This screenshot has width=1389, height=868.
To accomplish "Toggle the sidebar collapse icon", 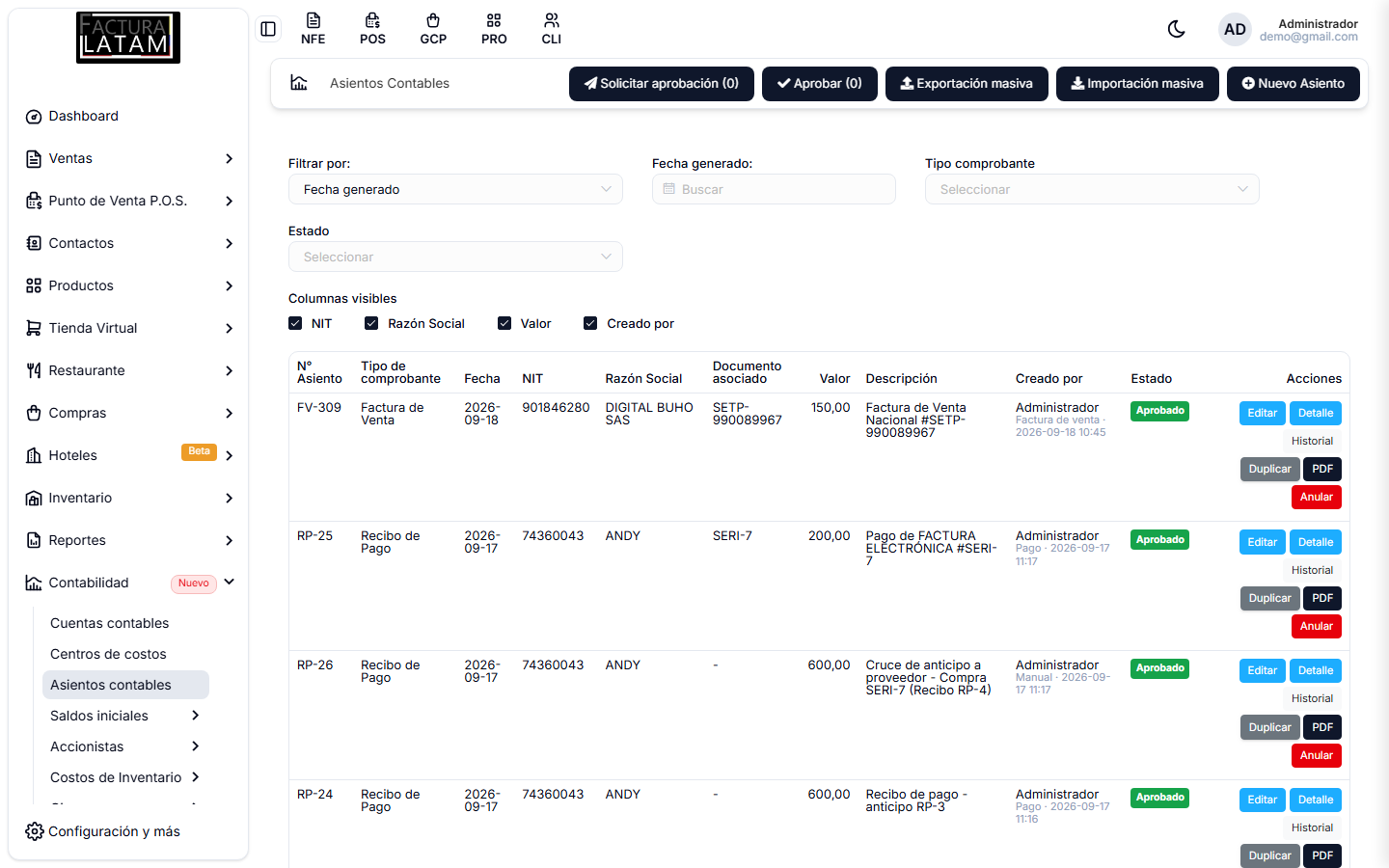I will (268, 29).
